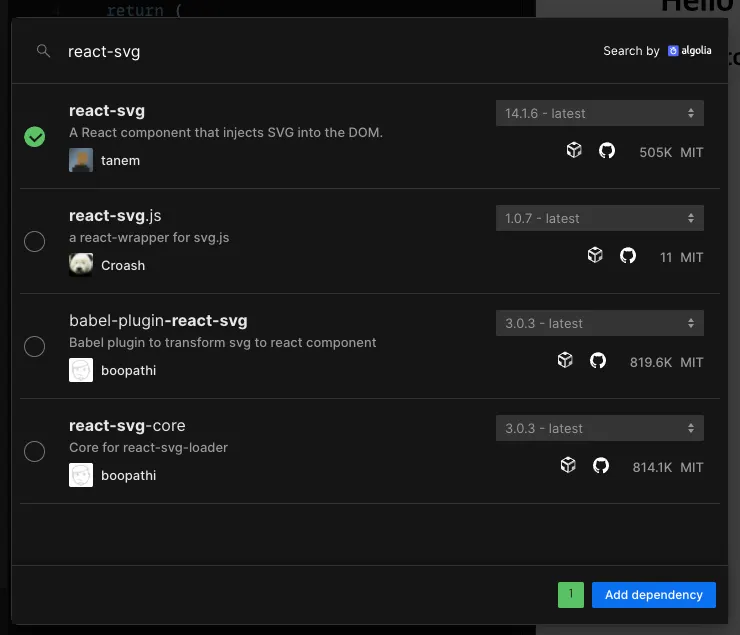Click the 505K download count
The width and height of the screenshot is (740, 635).
point(656,152)
